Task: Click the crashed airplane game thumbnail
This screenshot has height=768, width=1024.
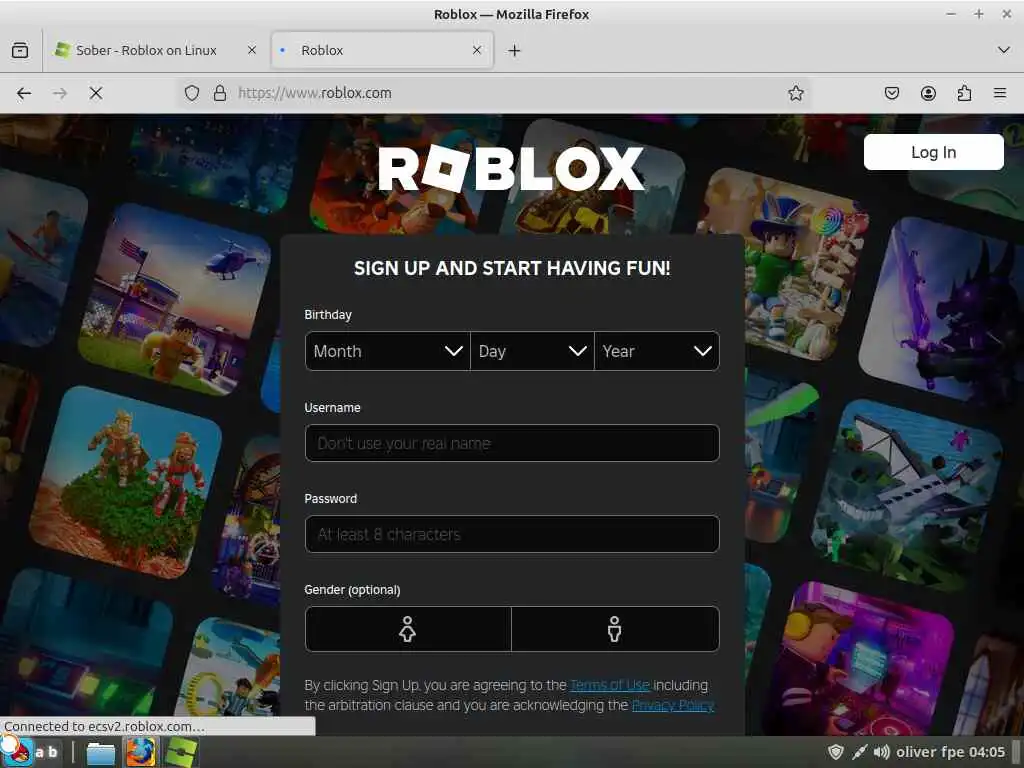Action: [908, 494]
